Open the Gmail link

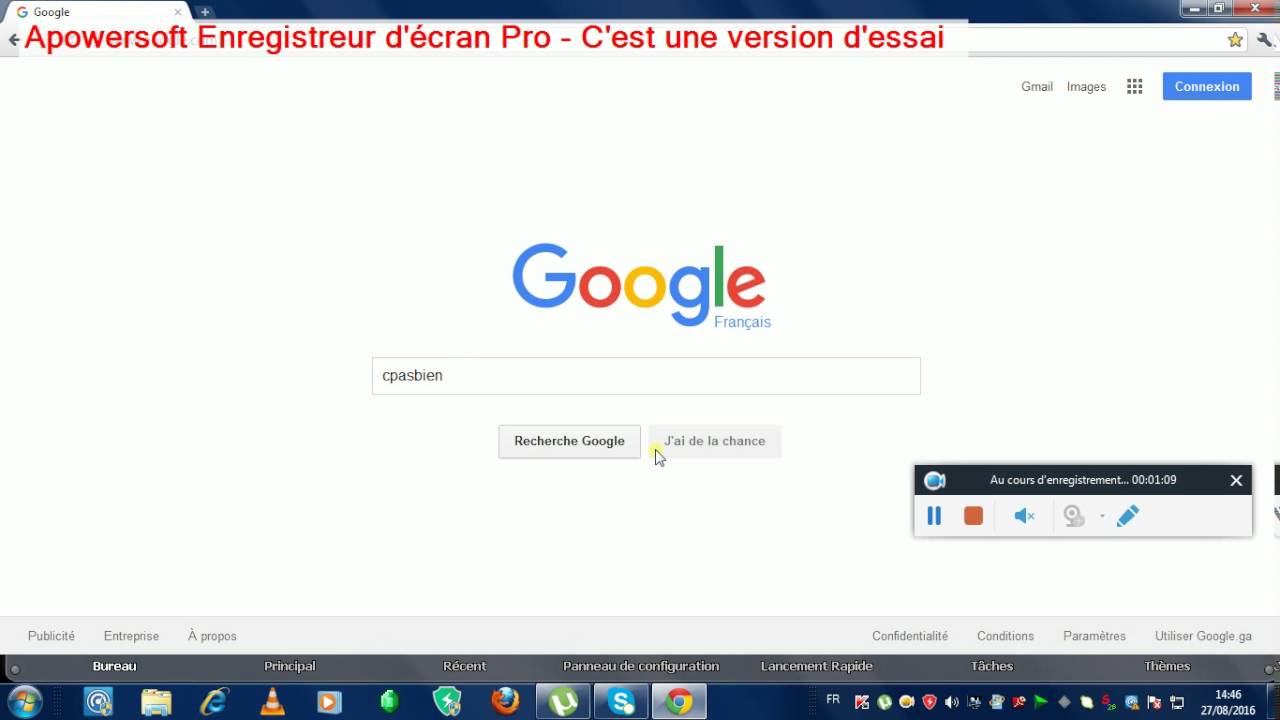(x=1037, y=87)
